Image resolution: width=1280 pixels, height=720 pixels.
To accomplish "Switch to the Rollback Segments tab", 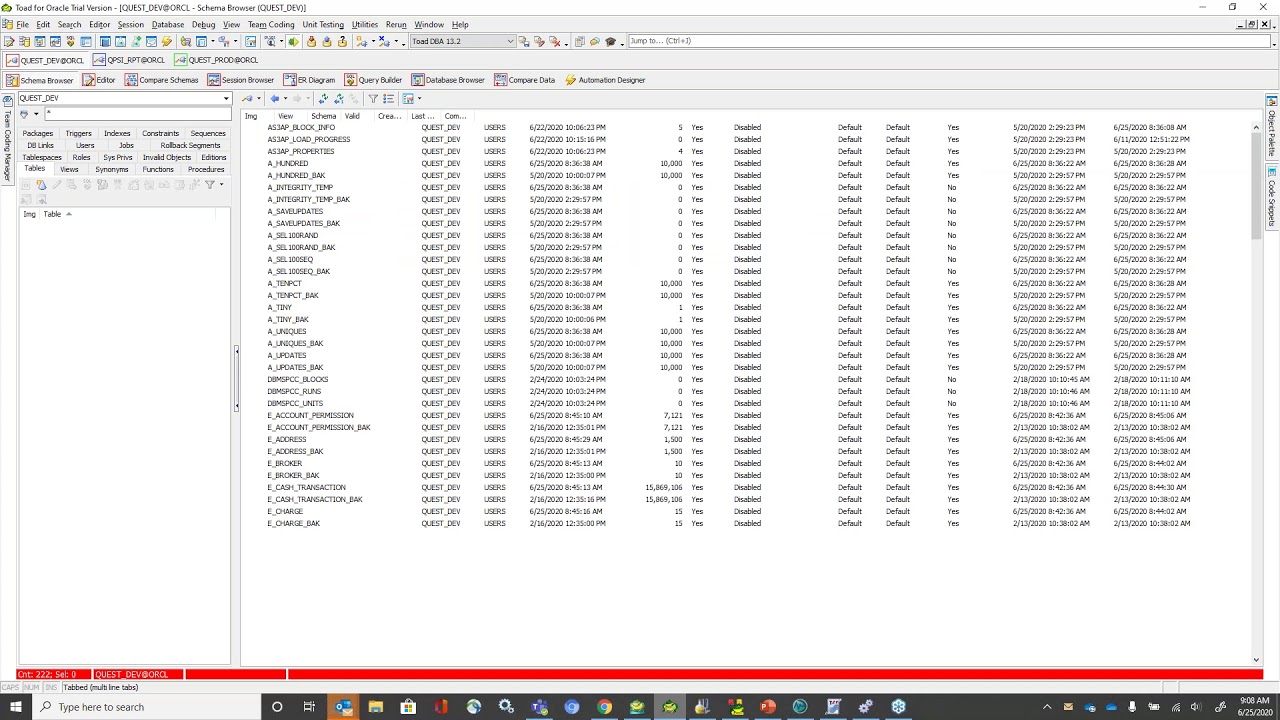I will pyautogui.click(x=190, y=145).
